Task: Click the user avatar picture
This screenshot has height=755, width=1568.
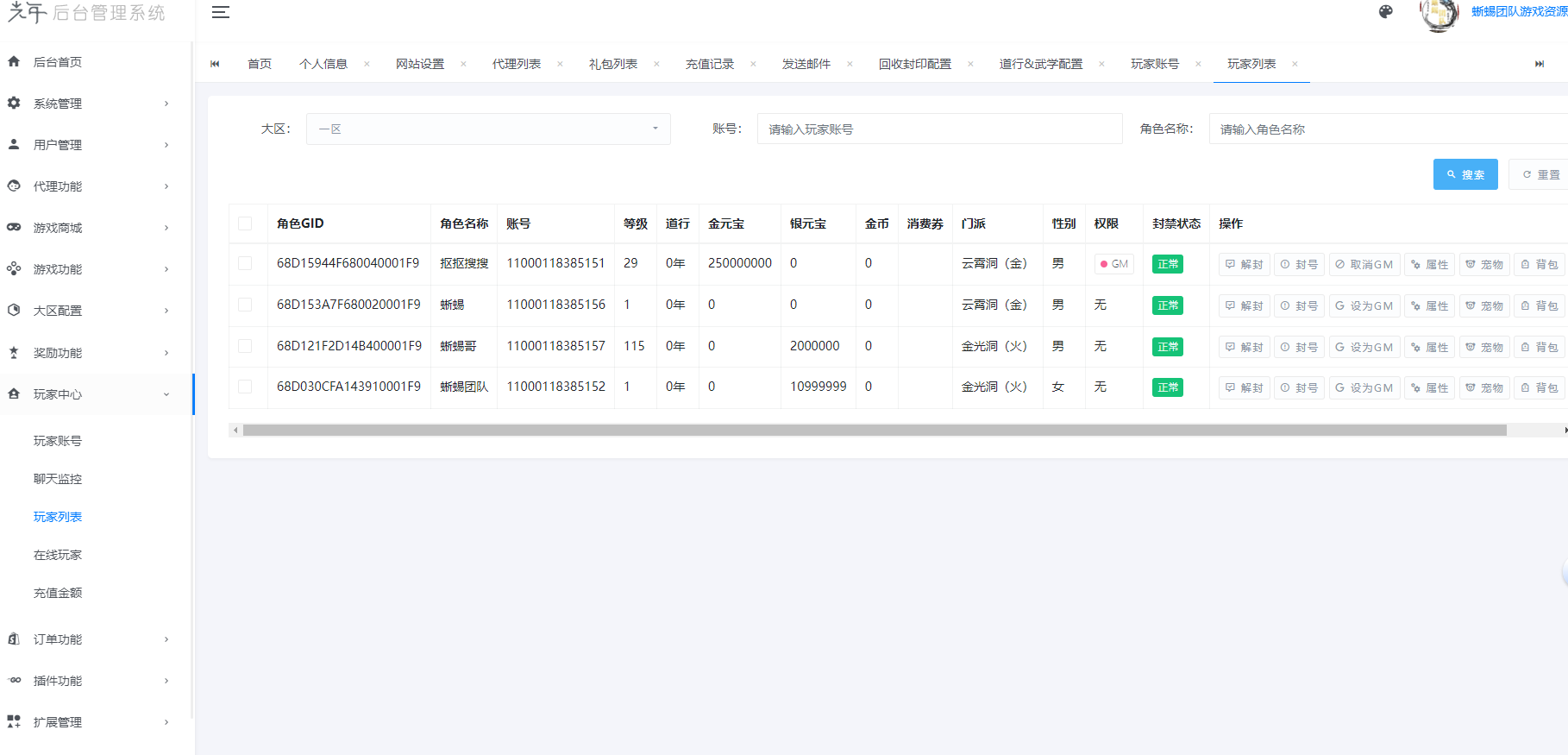Action: pyautogui.click(x=1438, y=14)
